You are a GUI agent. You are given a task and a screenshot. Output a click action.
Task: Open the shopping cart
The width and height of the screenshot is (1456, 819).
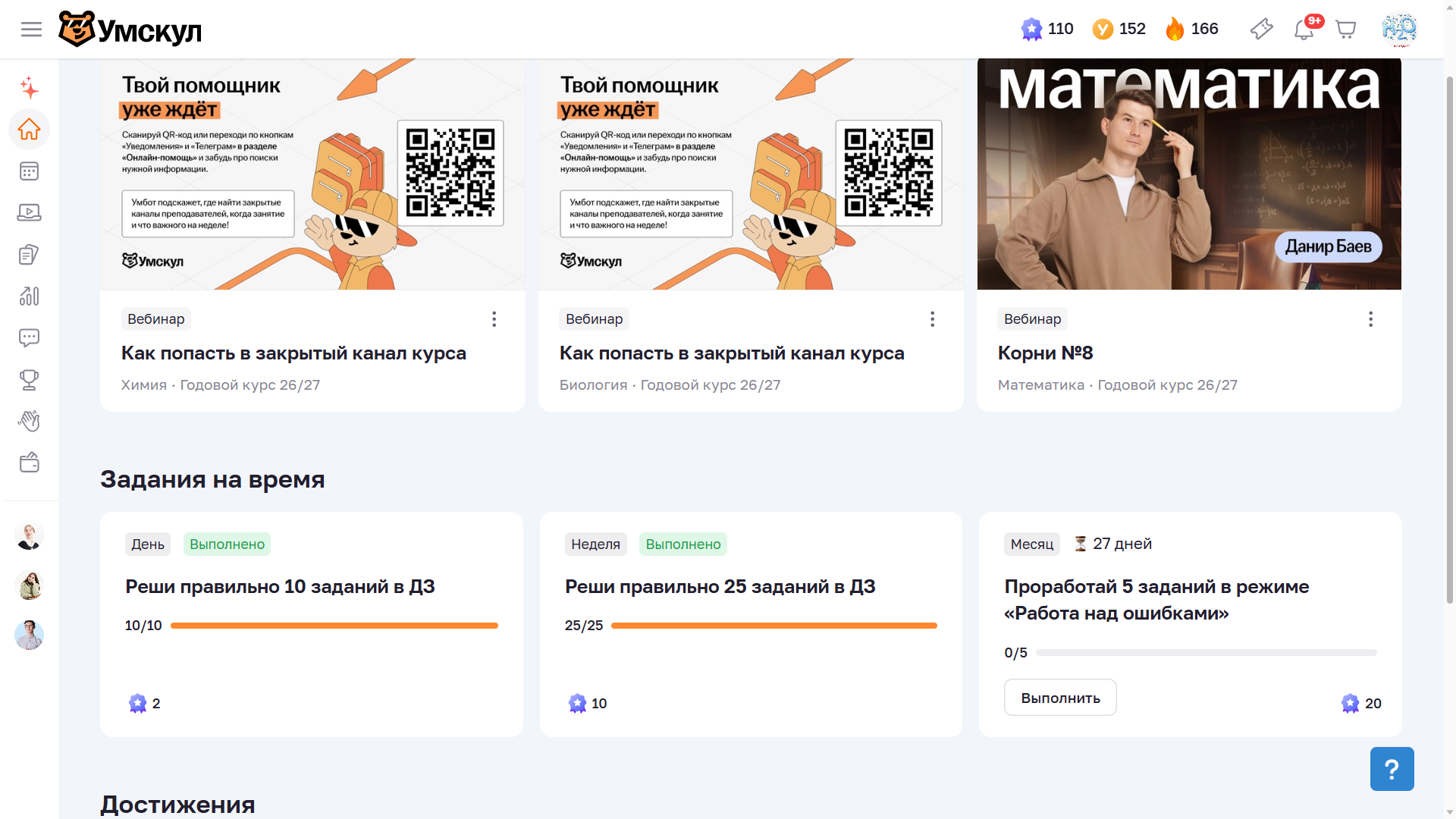coord(1346,30)
